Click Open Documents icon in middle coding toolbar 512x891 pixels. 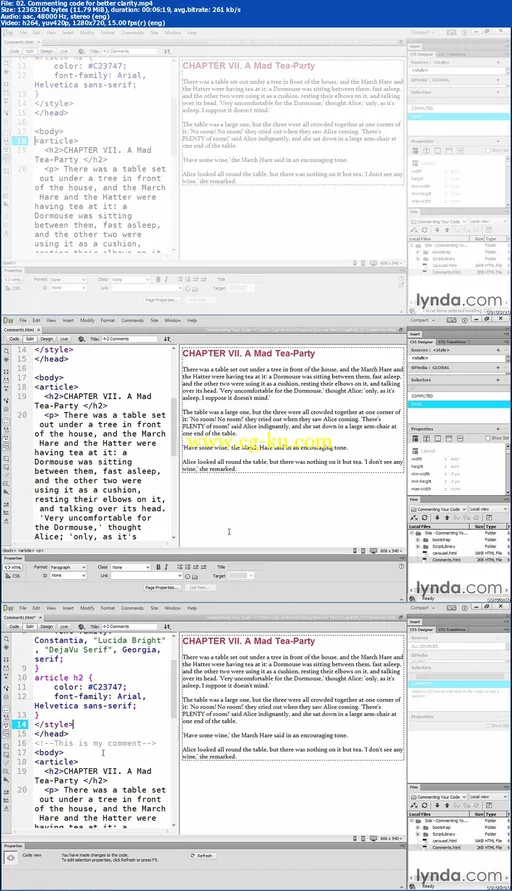6,349
